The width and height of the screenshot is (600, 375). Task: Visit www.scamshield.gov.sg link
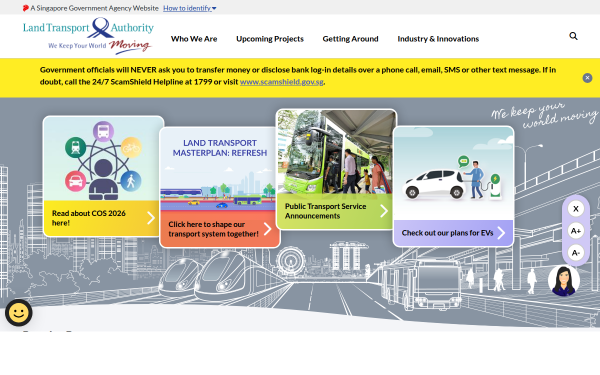tap(282, 82)
